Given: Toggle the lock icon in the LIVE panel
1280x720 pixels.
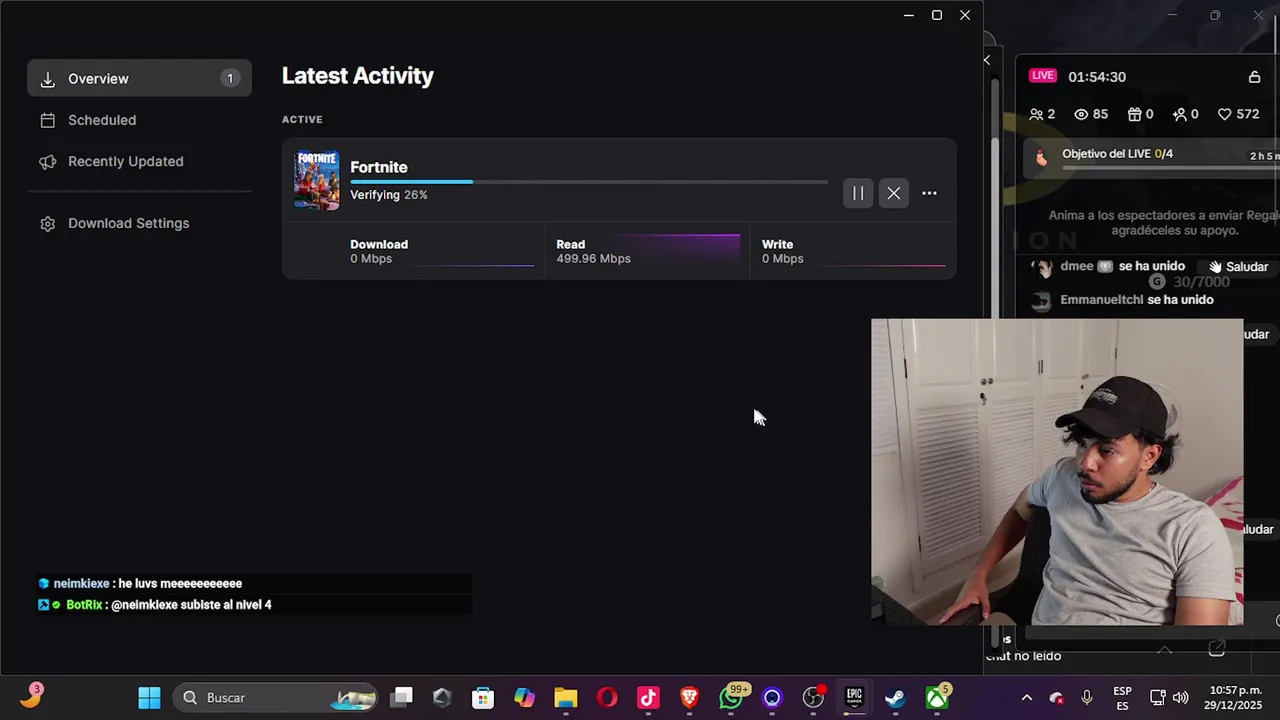Looking at the screenshot, I should click(1254, 77).
